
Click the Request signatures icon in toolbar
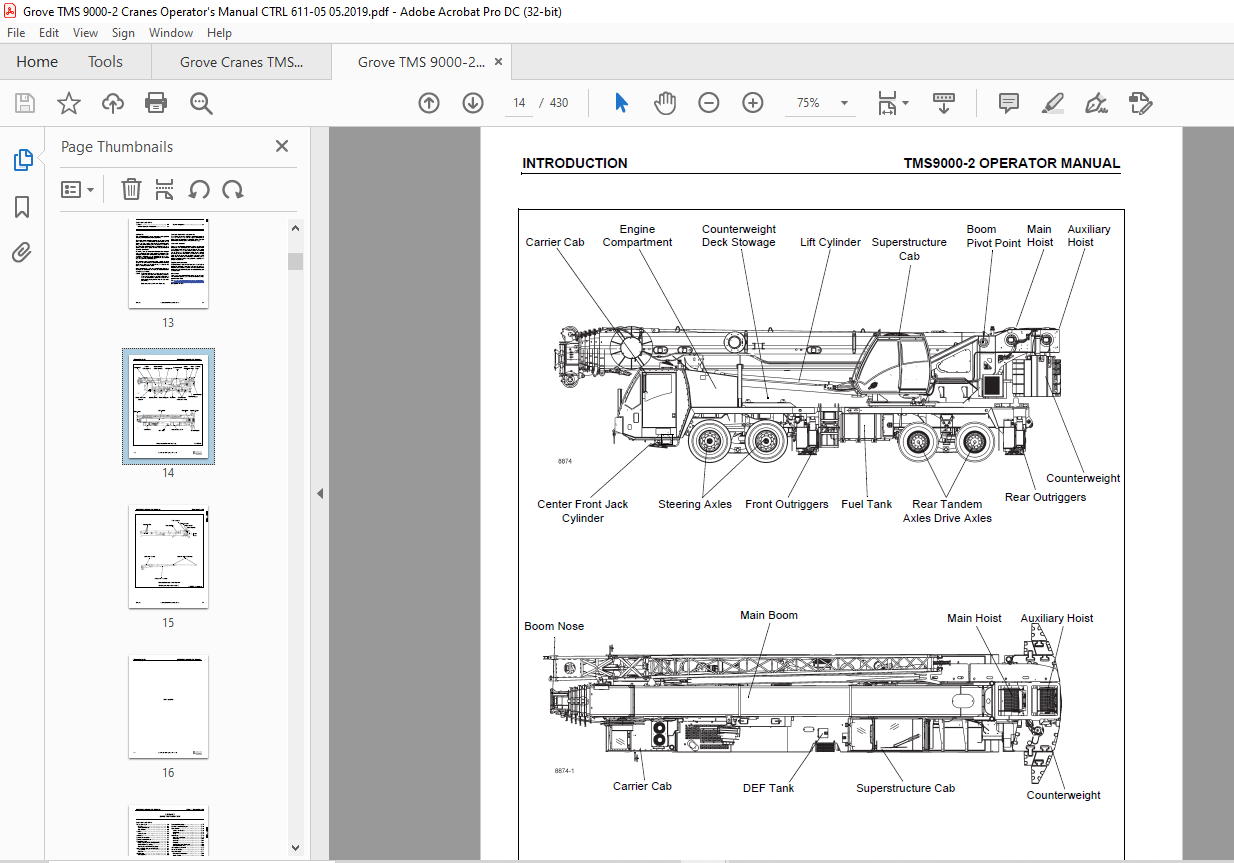(x=1141, y=103)
